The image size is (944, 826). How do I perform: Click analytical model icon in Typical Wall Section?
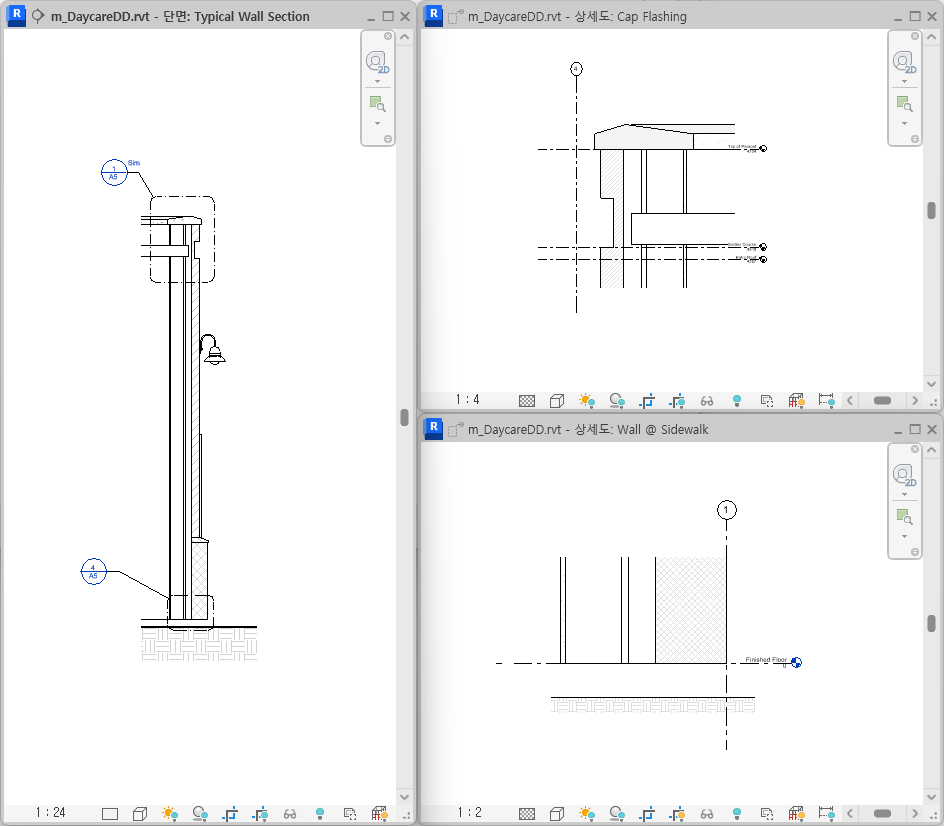coord(379,814)
